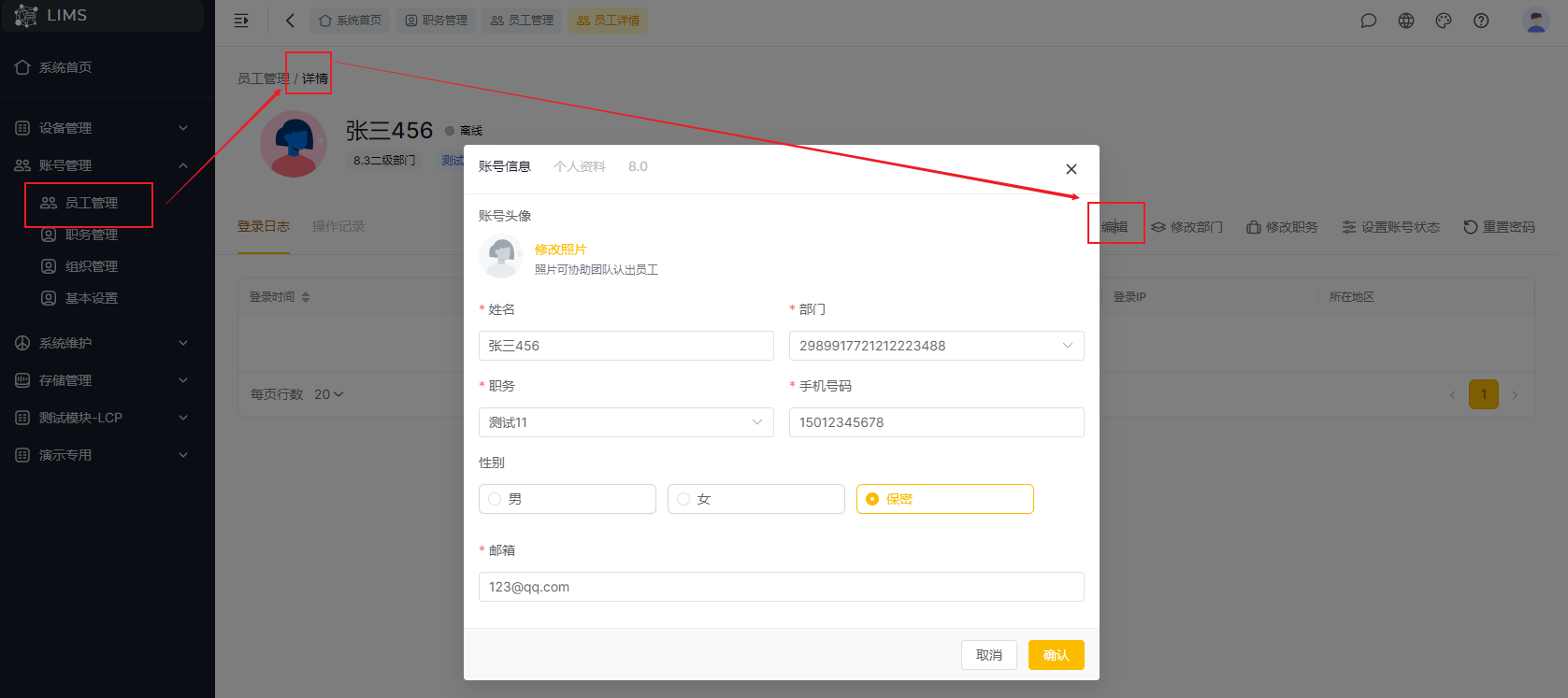Select the 男 gender radio
The height and width of the screenshot is (698, 1568).
[x=568, y=499]
